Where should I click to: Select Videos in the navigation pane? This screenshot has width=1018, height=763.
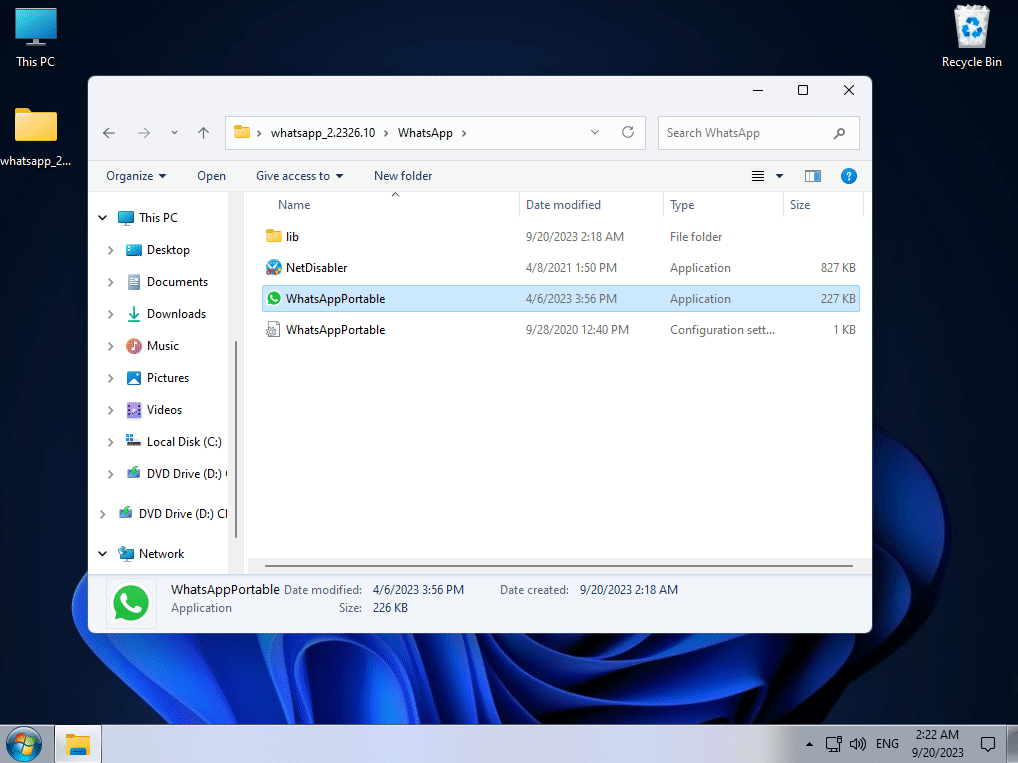[x=164, y=410]
